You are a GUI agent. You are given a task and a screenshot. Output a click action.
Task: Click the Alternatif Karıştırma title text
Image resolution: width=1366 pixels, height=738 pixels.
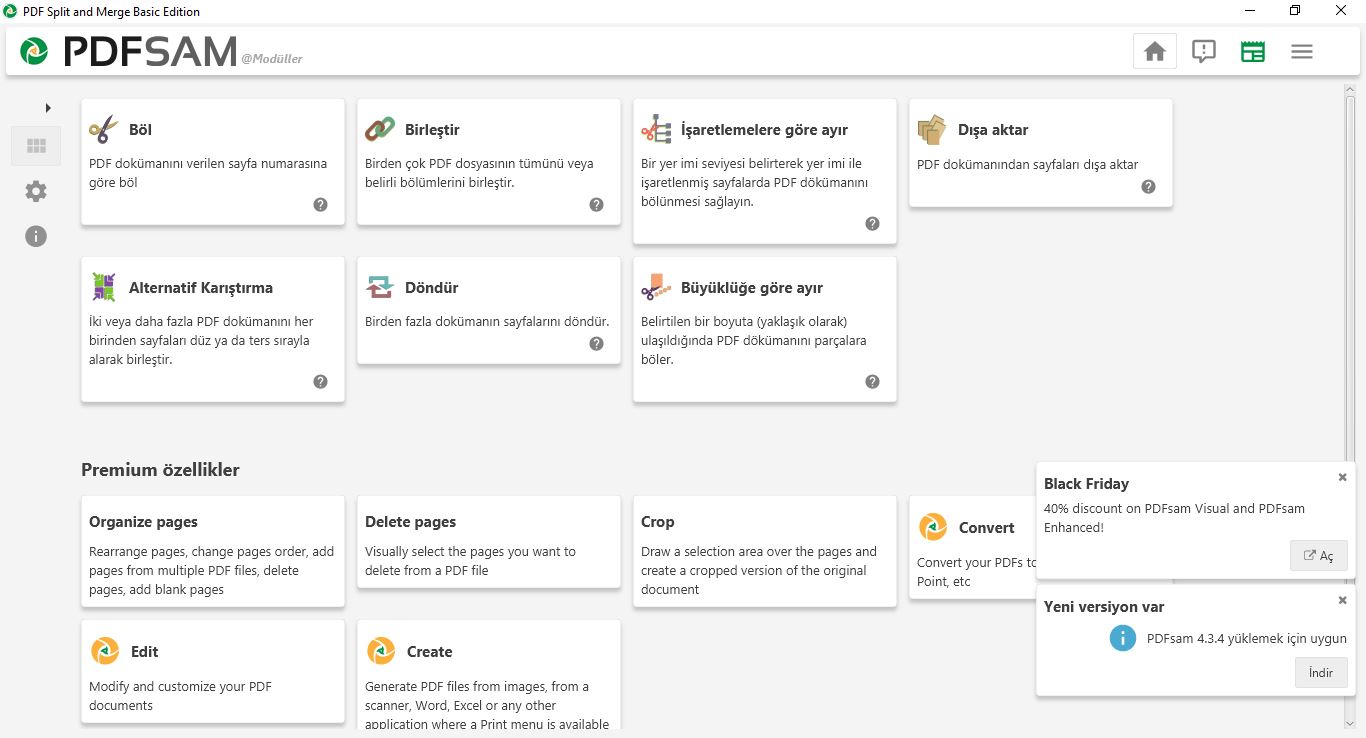(201, 288)
